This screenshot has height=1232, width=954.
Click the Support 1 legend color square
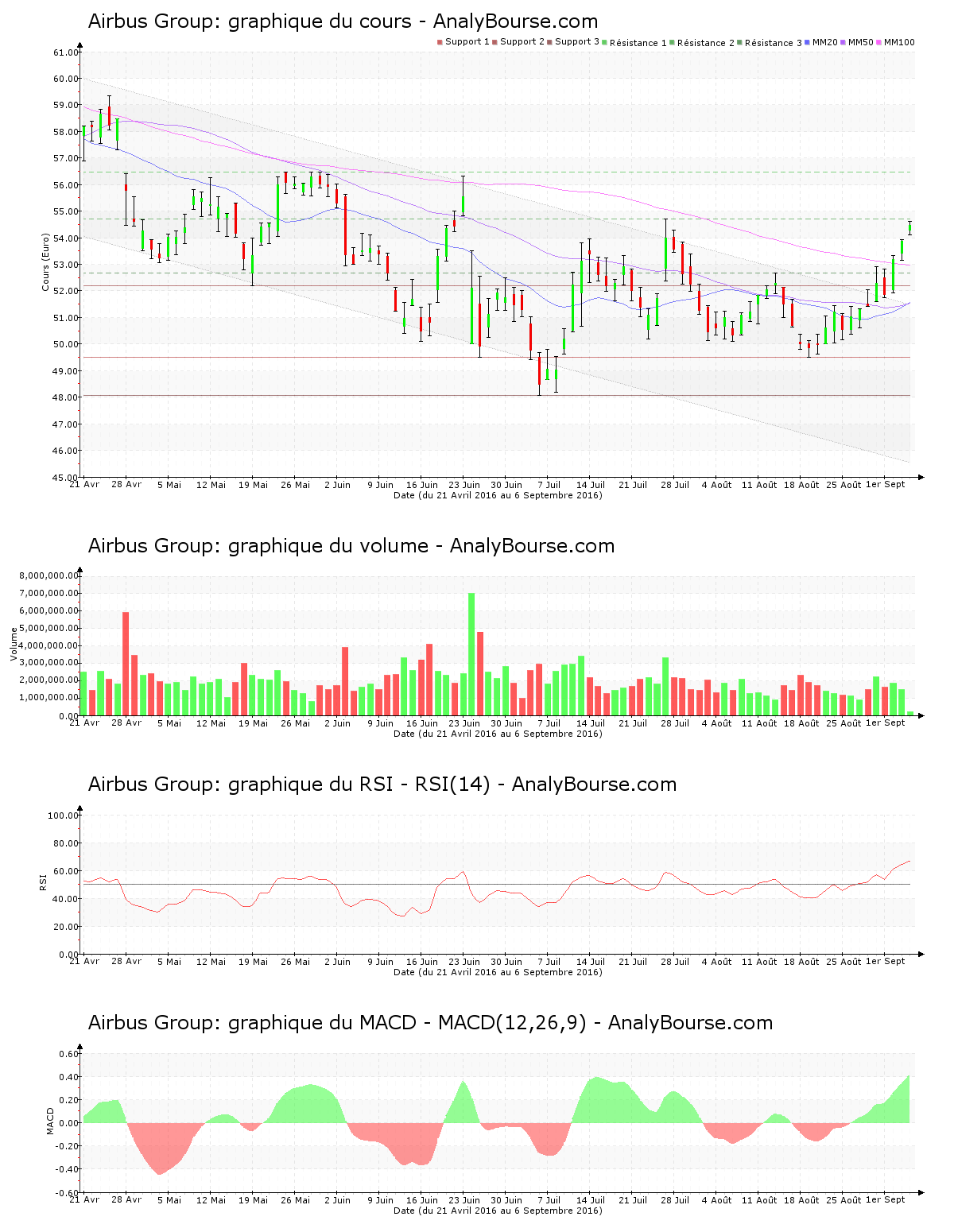[440, 42]
